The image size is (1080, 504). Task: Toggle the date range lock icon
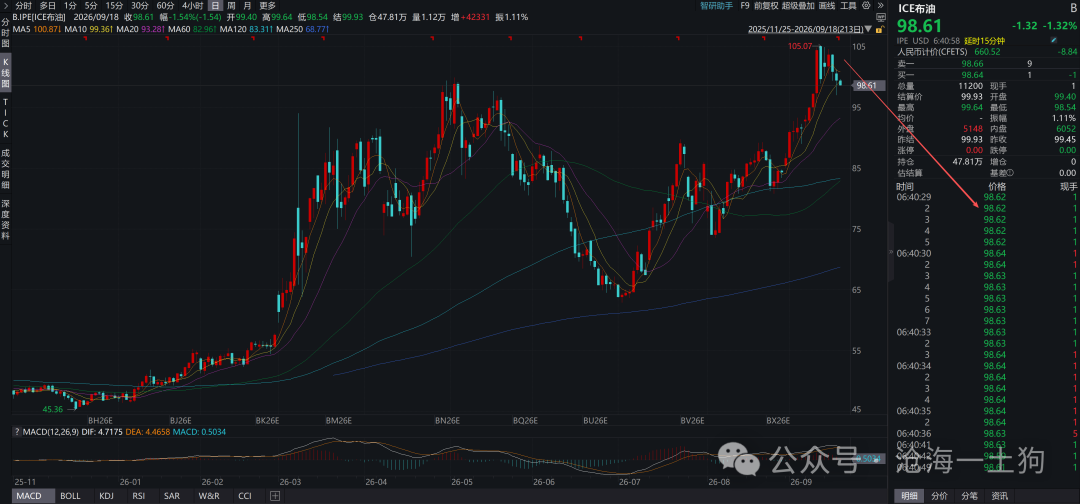[x=880, y=29]
